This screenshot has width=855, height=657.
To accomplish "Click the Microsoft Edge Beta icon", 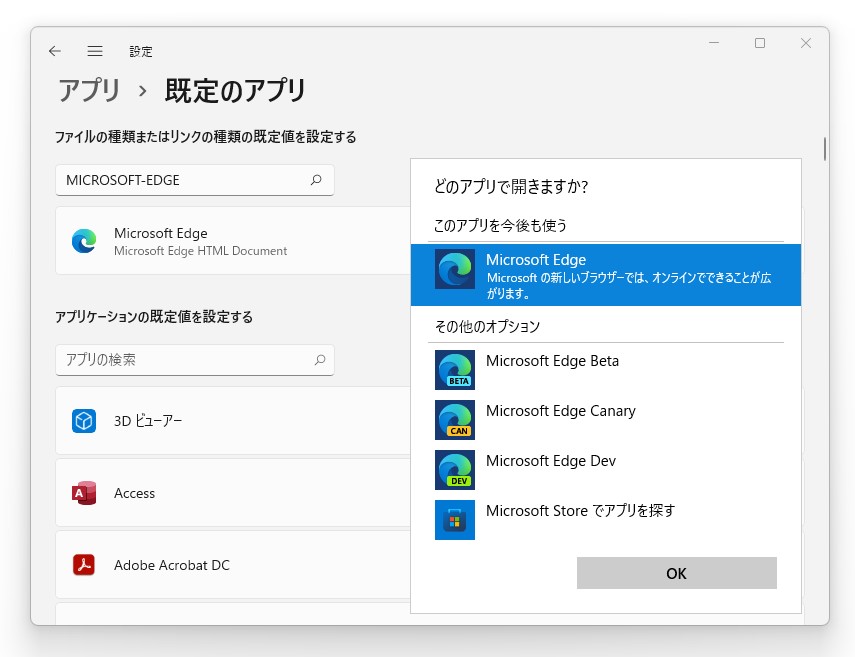I will (x=455, y=370).
